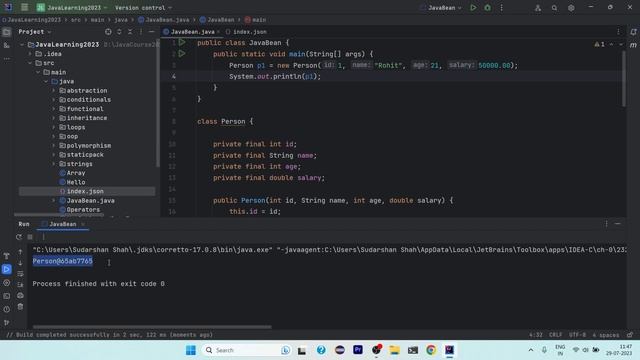Select the JavaBean tab in Run panel
The width and height of the screenshot is (640, 360).
pos(63,224)
